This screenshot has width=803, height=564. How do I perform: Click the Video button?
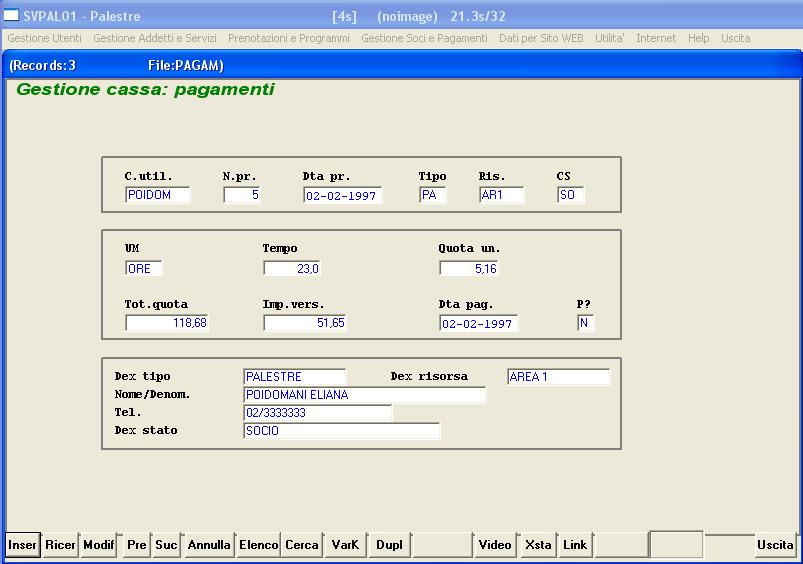[495, 545]
